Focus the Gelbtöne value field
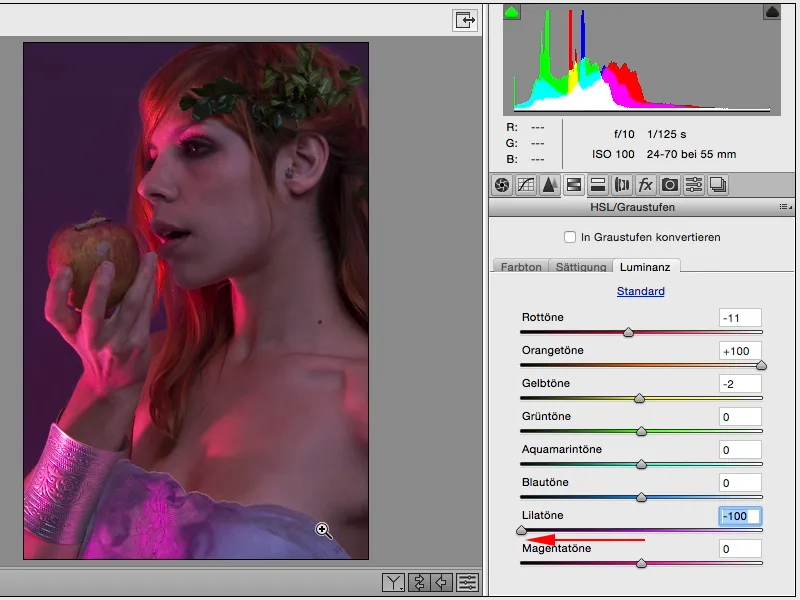 (x=740, y=384)
